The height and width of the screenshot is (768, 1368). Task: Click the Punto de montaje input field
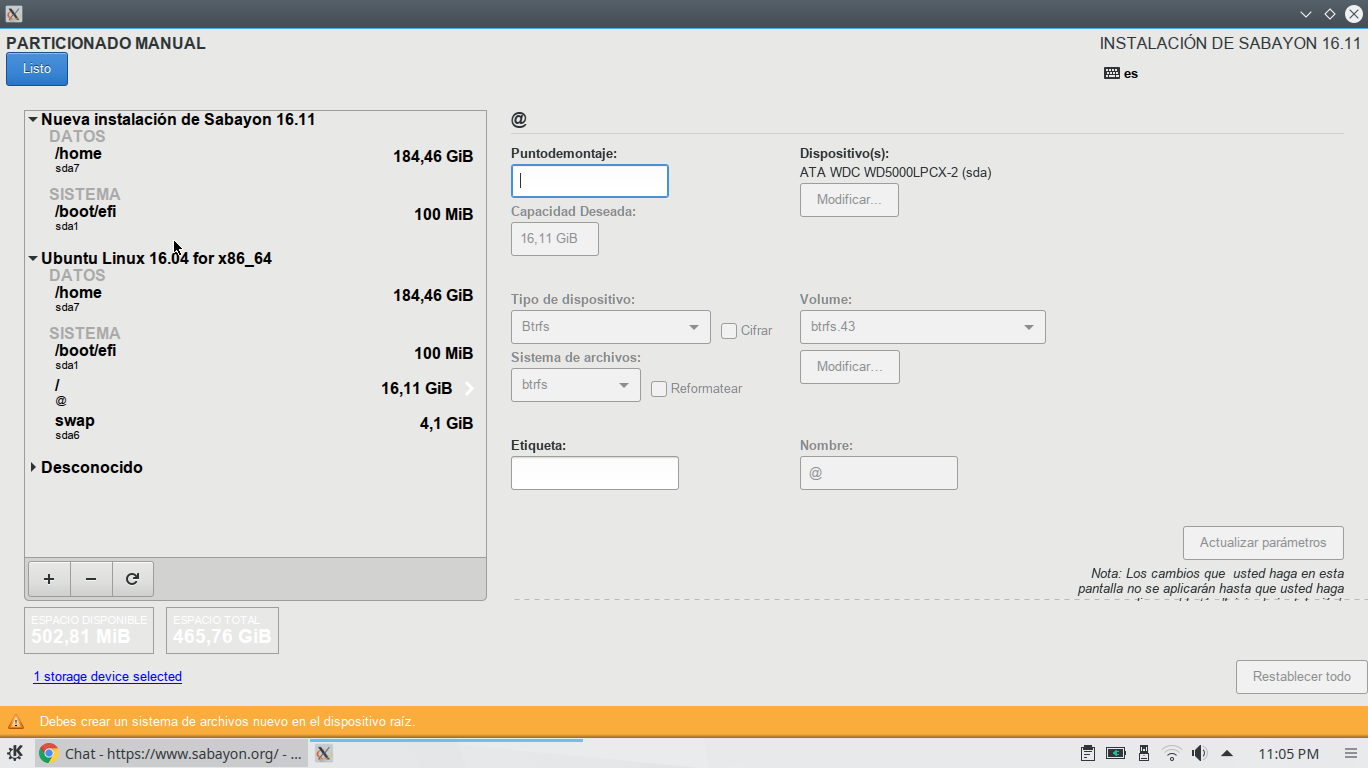[590, 181]
